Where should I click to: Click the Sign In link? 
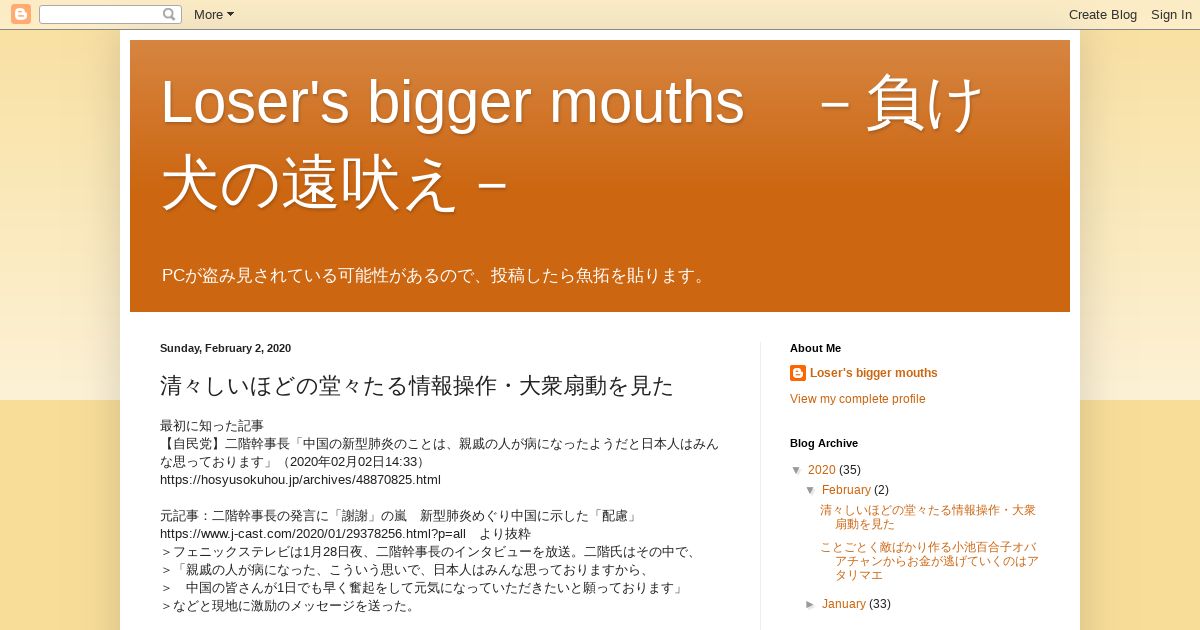pyautogui.click(x=1171, y=14)
